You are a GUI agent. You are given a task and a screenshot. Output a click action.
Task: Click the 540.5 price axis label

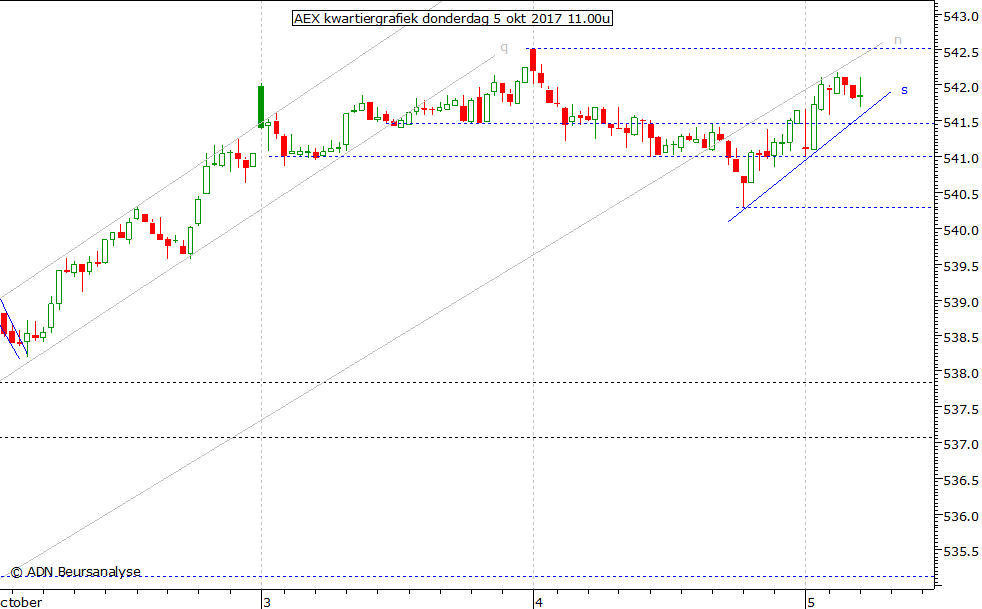[961, 195]
